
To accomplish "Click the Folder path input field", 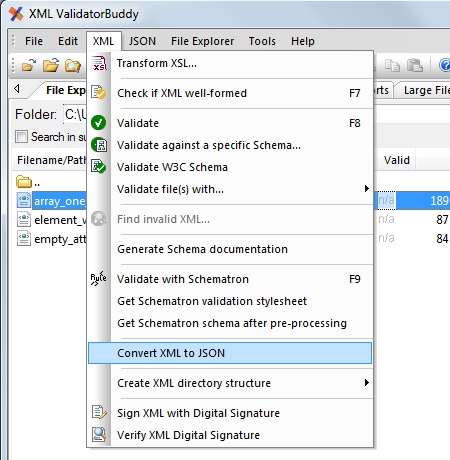I will pos(75,114).
